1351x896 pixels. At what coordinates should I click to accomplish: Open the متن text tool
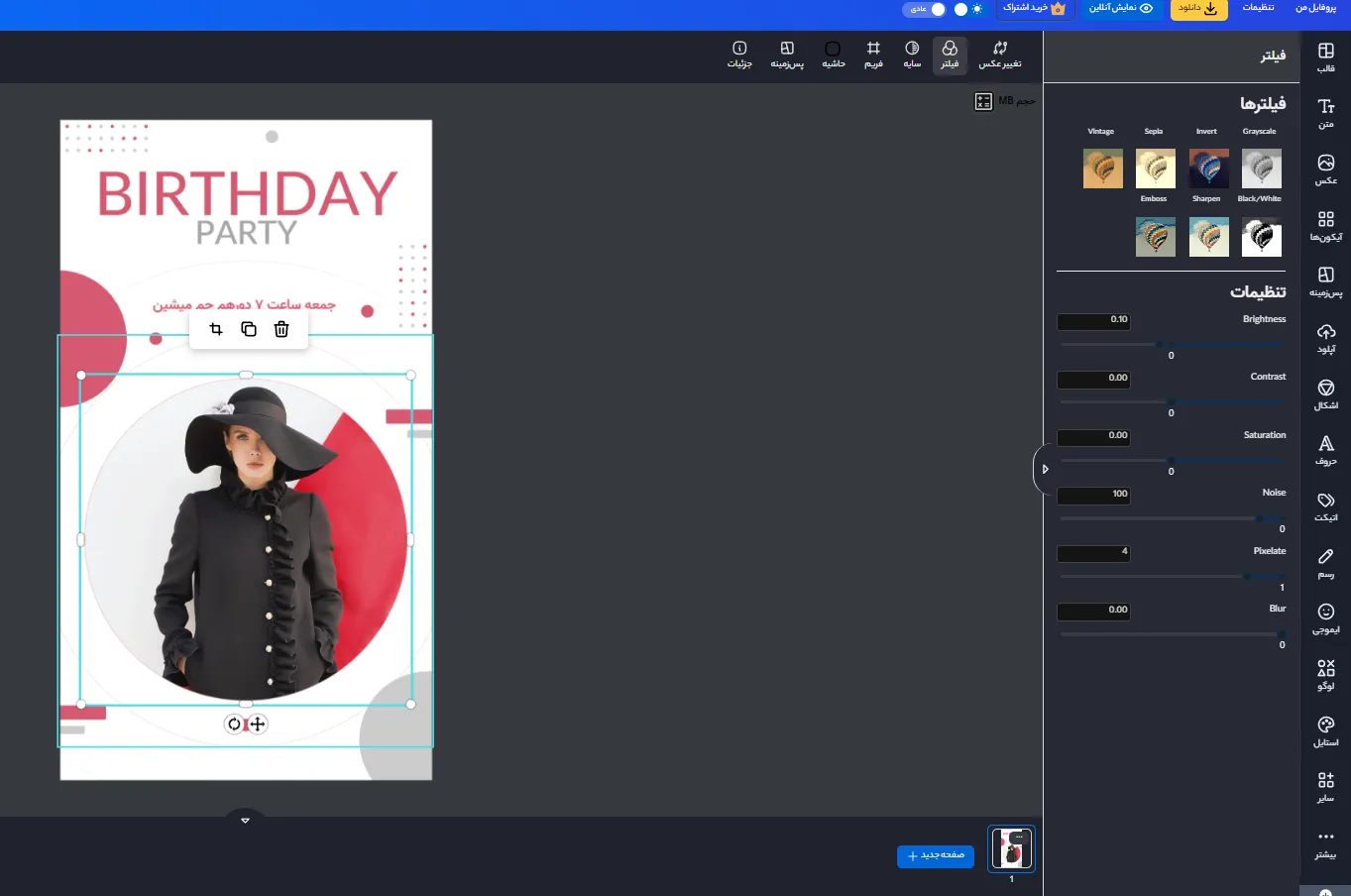[x=1325, y=114]
